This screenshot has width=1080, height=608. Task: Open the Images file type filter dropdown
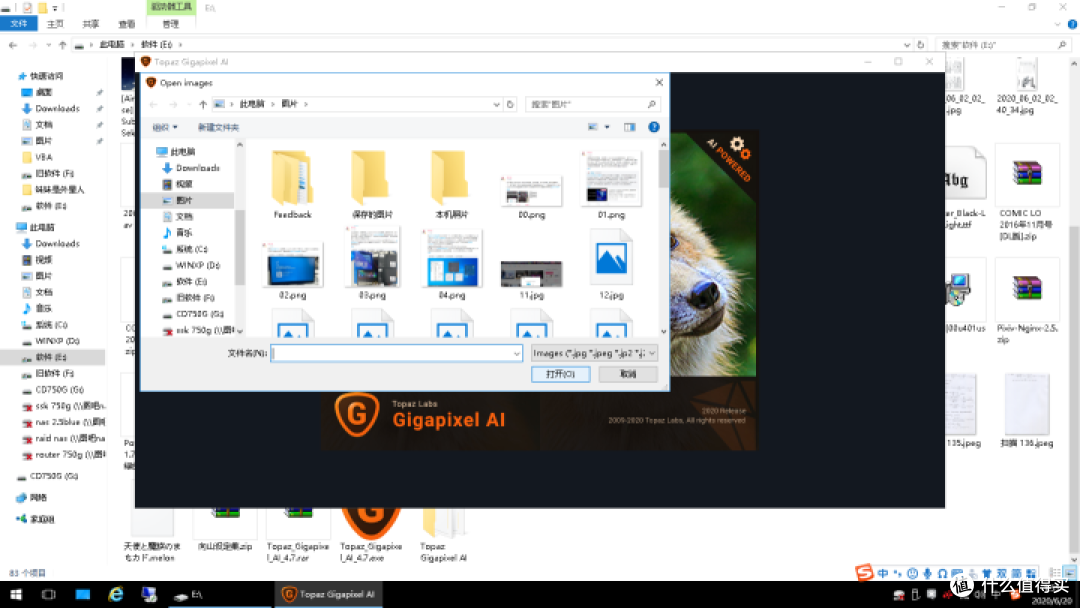coord(594,353)
